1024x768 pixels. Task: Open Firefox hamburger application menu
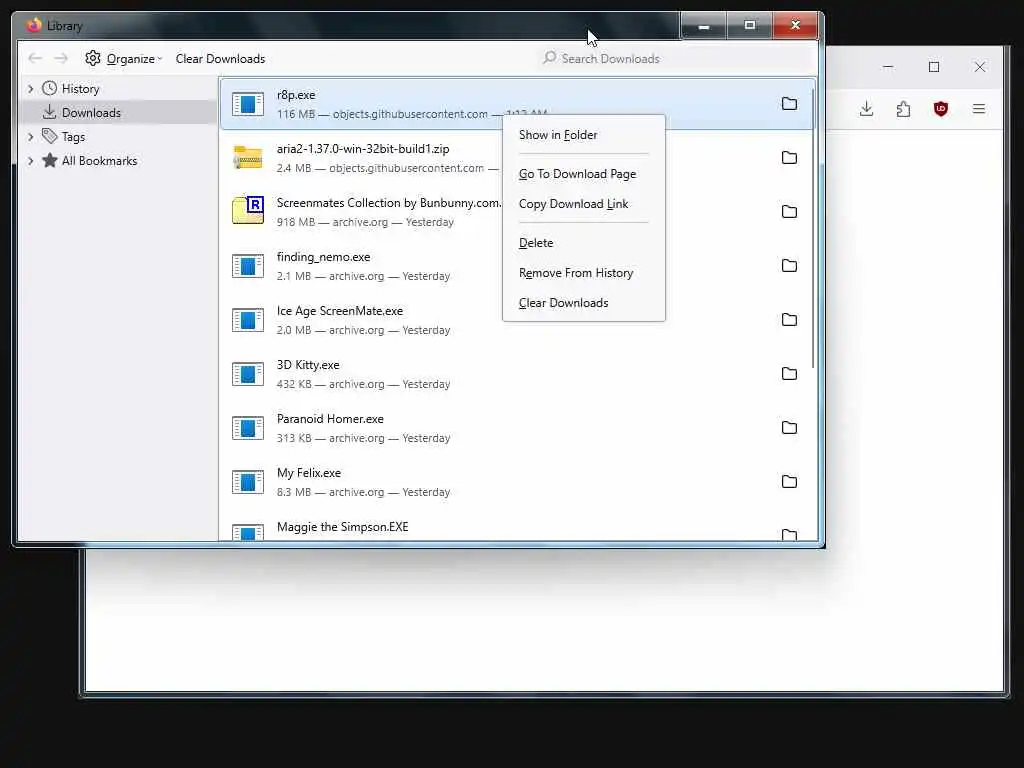[978, 109]
